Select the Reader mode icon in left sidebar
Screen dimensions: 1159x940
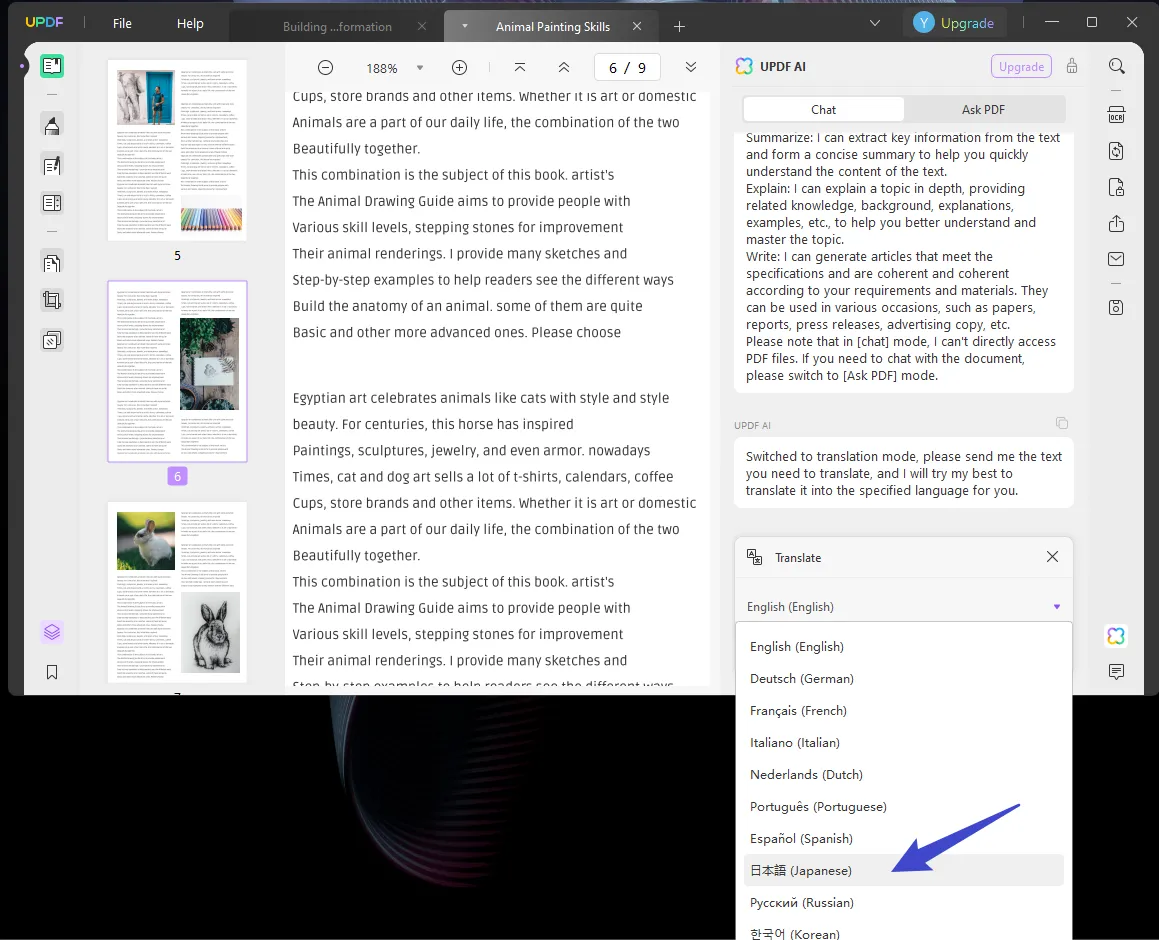(x=52, y=66)
